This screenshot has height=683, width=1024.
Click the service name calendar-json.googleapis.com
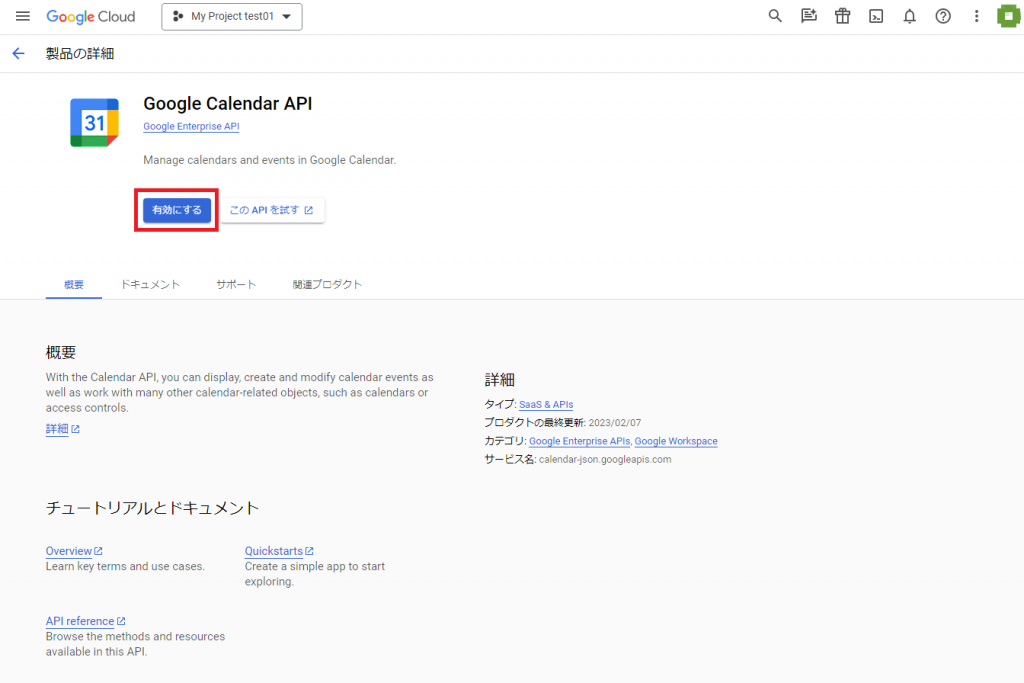tap(605, 460)
